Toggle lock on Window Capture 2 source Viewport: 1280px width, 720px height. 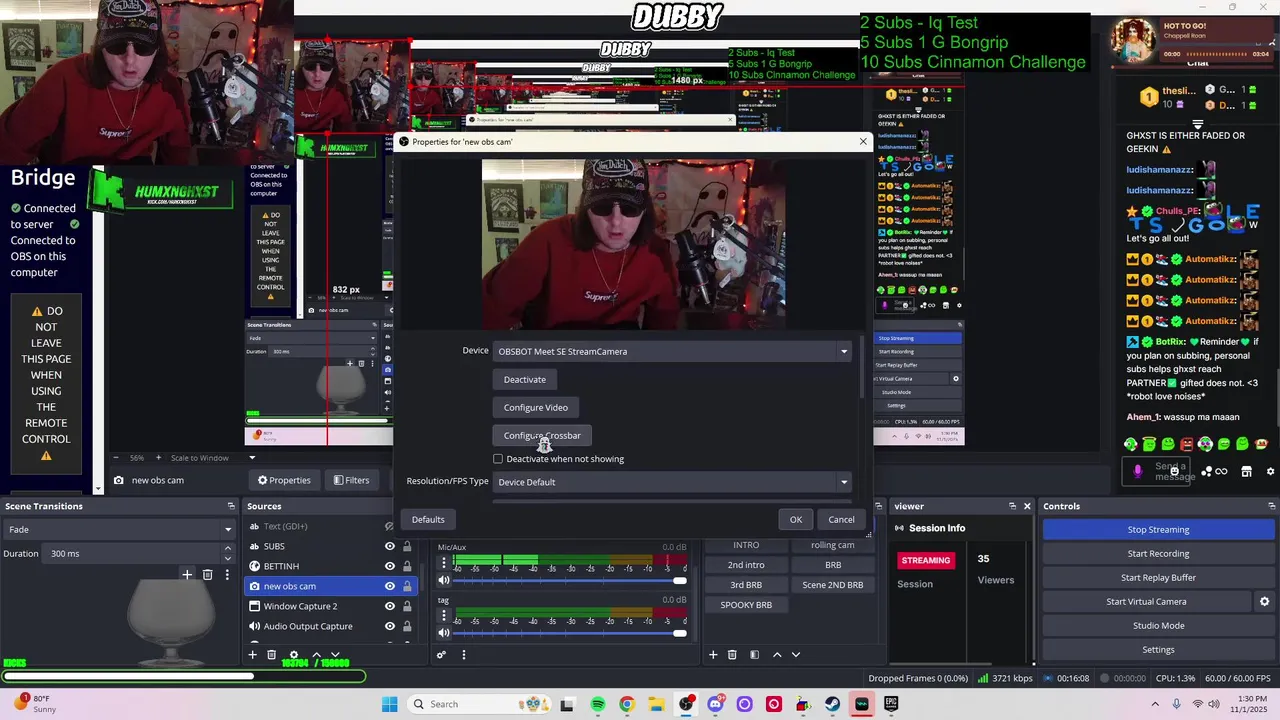point(407,606)
